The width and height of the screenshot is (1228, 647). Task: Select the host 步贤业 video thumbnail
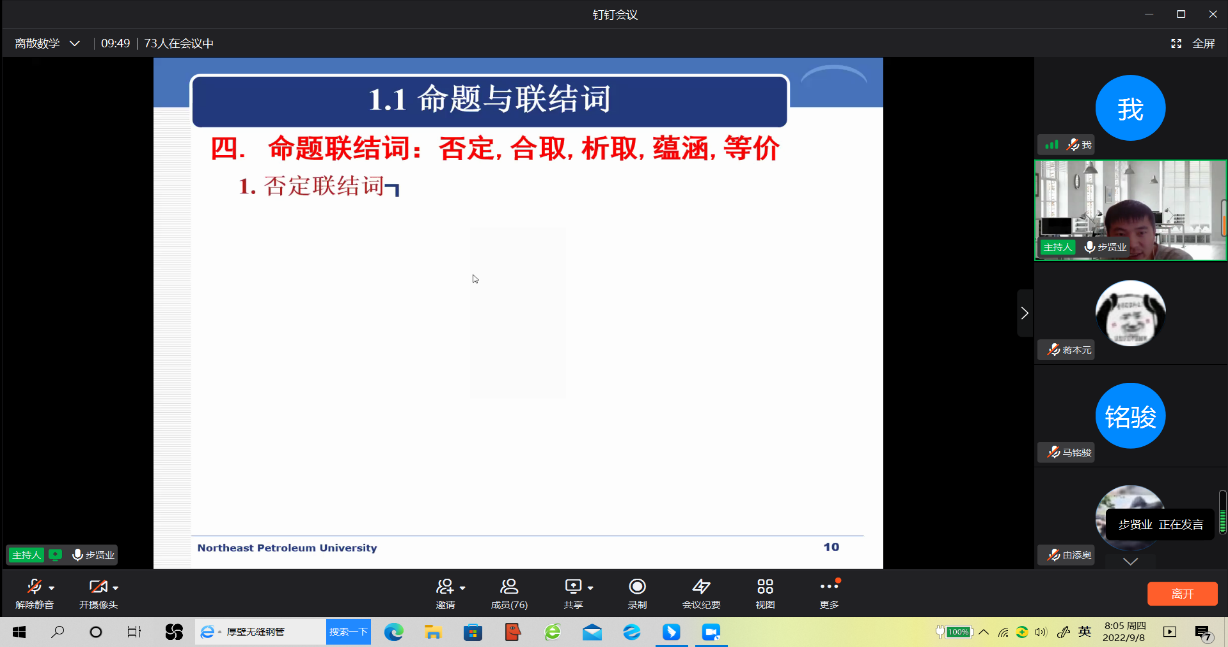[x=1130, y=210]
